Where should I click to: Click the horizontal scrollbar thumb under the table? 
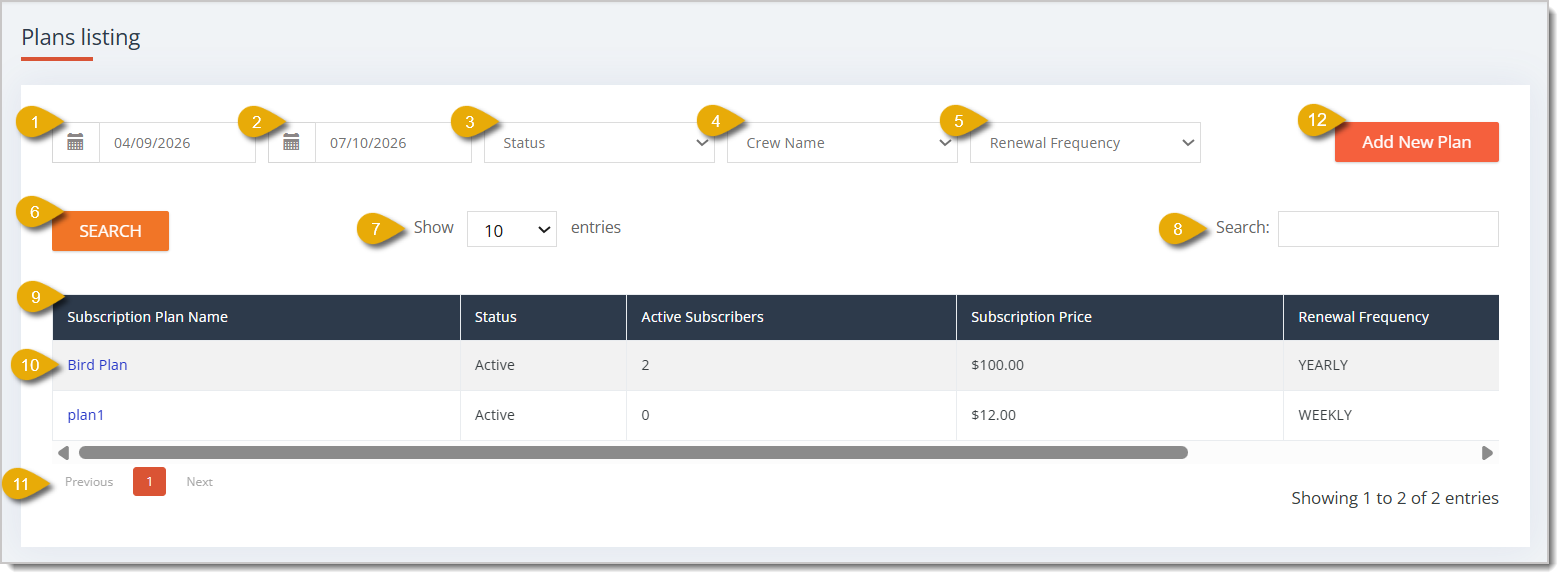pos(633,453)
